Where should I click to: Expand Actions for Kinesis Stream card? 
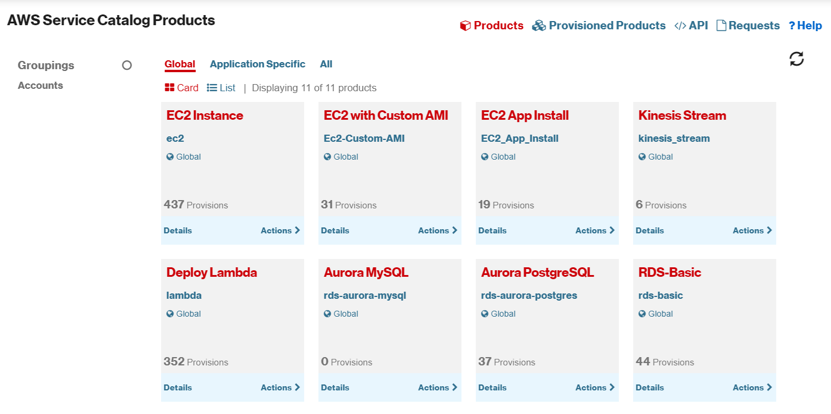click(752, 231)
